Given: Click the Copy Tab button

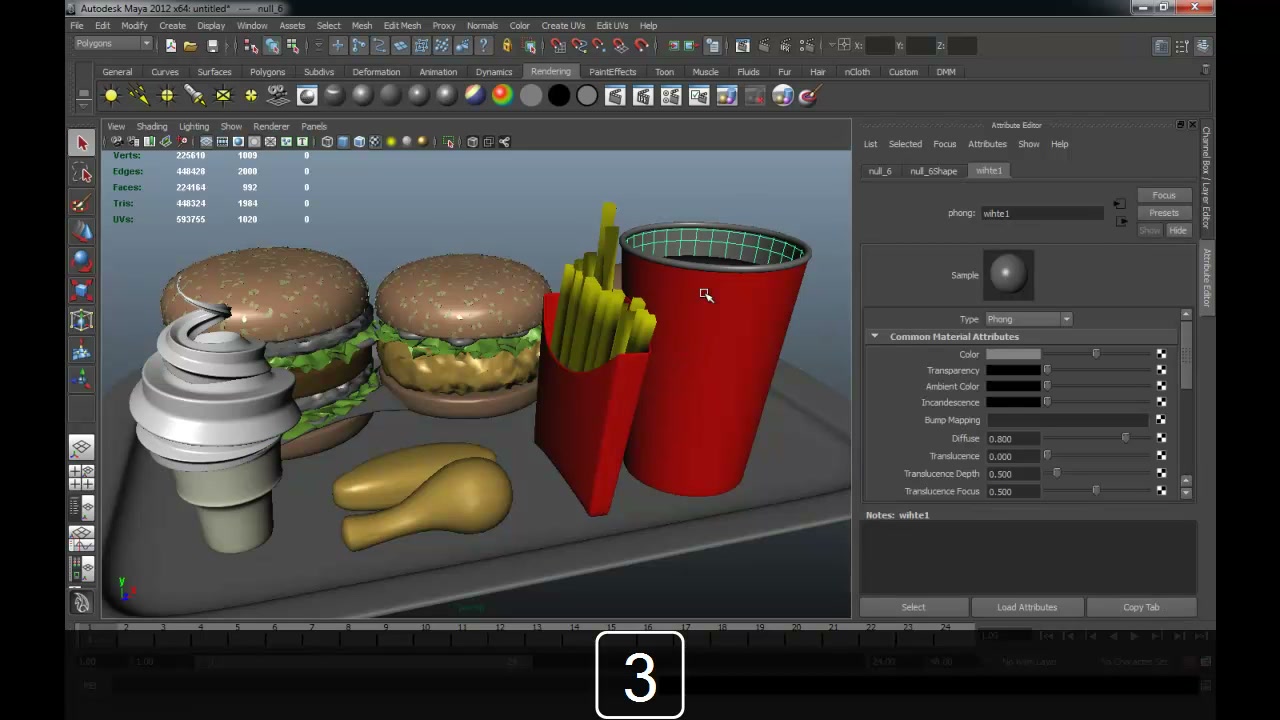Looking at the screenshot, I should pyautogui.click(x=1141, y=607).
